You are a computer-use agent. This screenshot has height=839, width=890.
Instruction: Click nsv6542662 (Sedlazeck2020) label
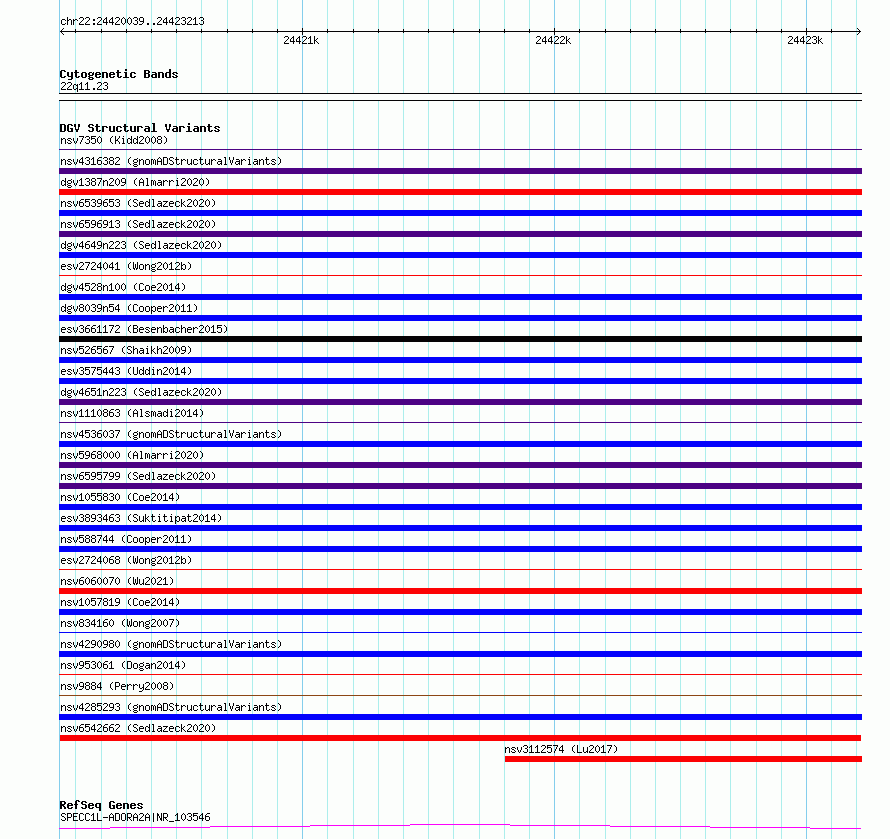(x=138, y=728)
